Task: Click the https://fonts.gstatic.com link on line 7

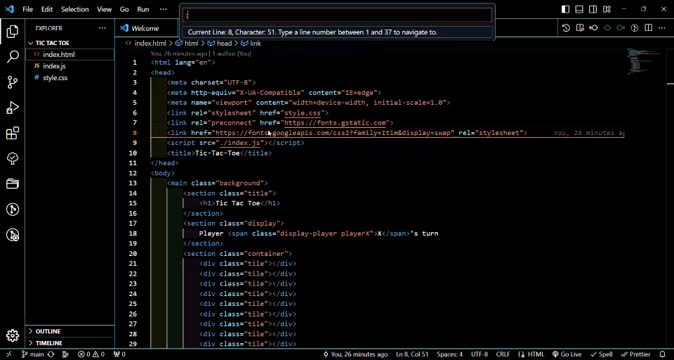Action: click(336, 123)
